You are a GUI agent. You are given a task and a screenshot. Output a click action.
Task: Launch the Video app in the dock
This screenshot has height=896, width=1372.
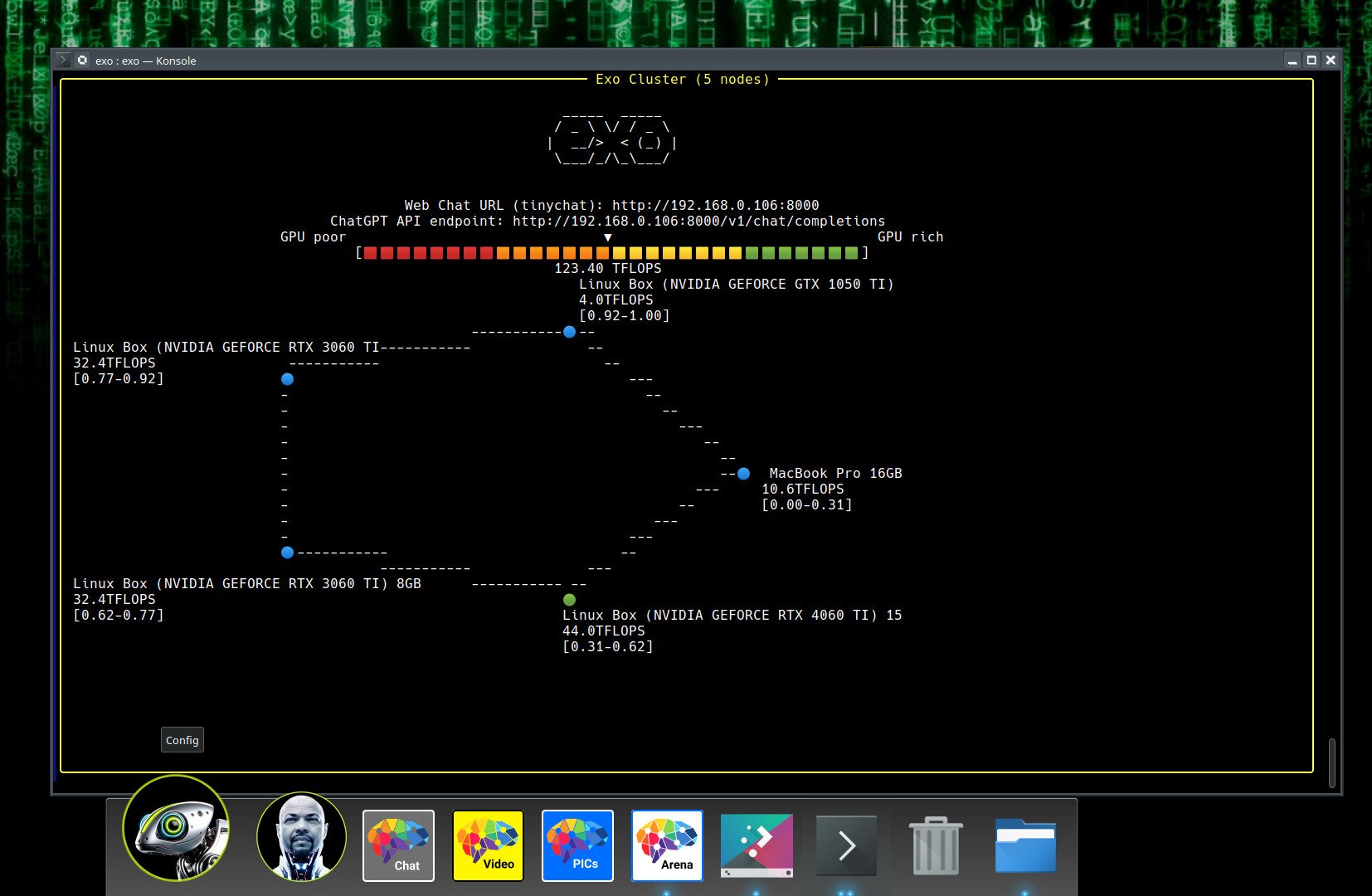[488, 845]
